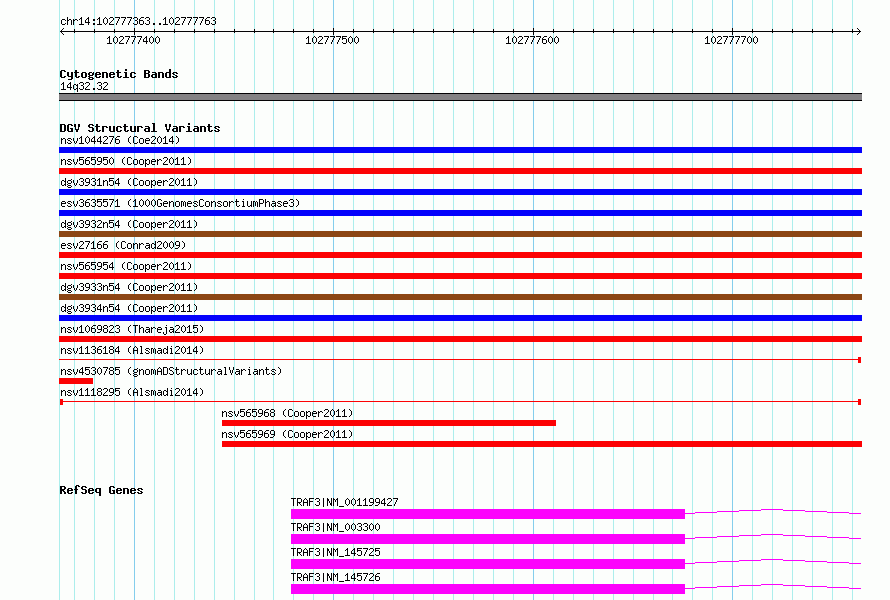Screen dimensions: 890x600
Task: Click the right arrow of the ruler
Action: 858,32
